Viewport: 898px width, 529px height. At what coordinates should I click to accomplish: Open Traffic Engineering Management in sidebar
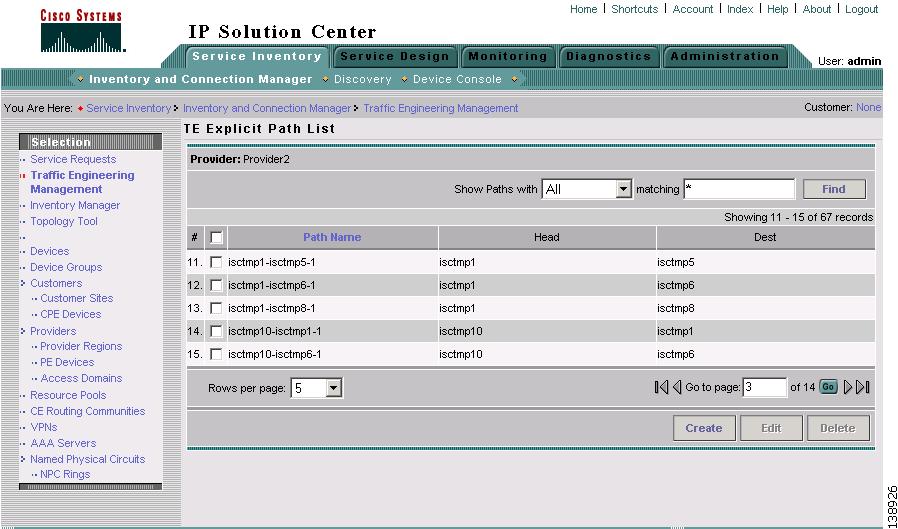(82, 182)
